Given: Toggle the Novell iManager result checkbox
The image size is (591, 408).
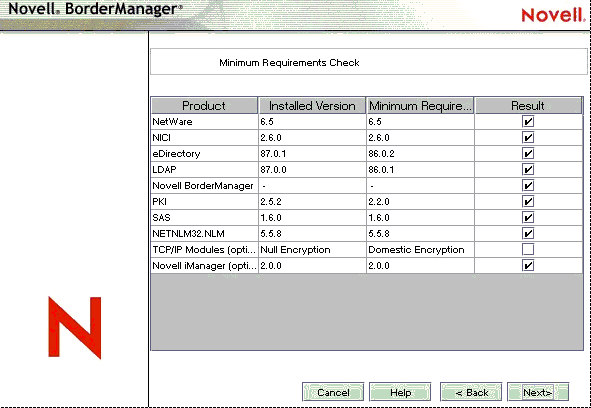Looking at the screenshot, I should pos(528,265).
